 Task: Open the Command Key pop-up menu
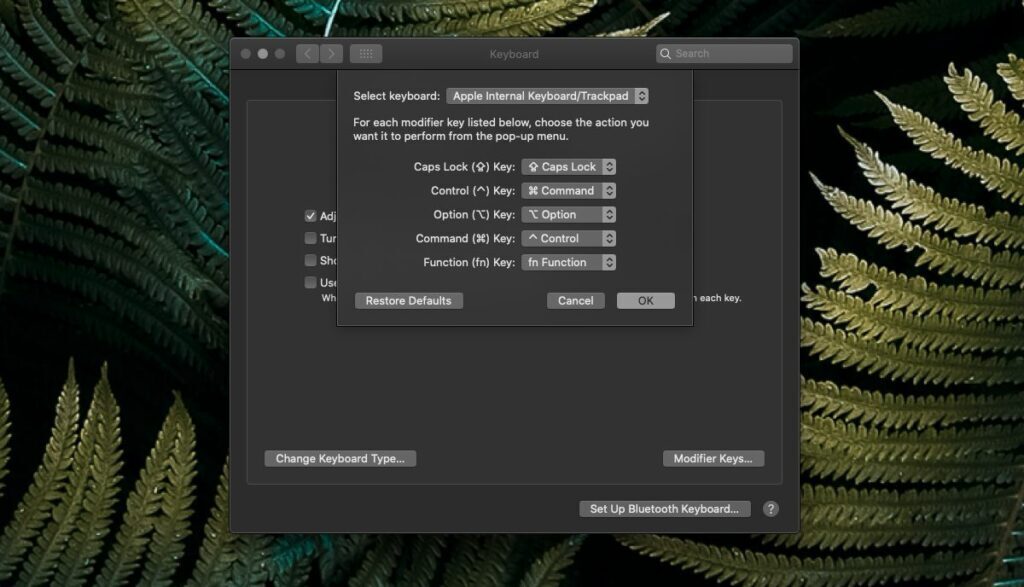pos(568,238)
